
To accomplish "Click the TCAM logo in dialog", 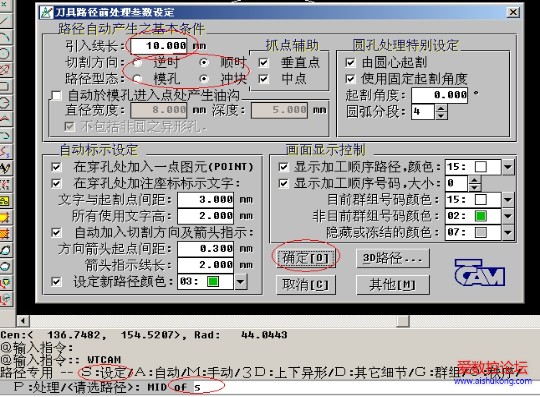I will point(480,273).
